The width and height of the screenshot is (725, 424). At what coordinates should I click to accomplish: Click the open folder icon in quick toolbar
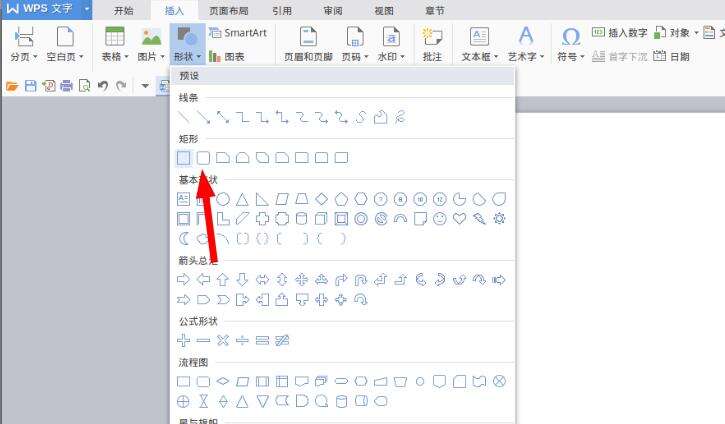point(12,86)
